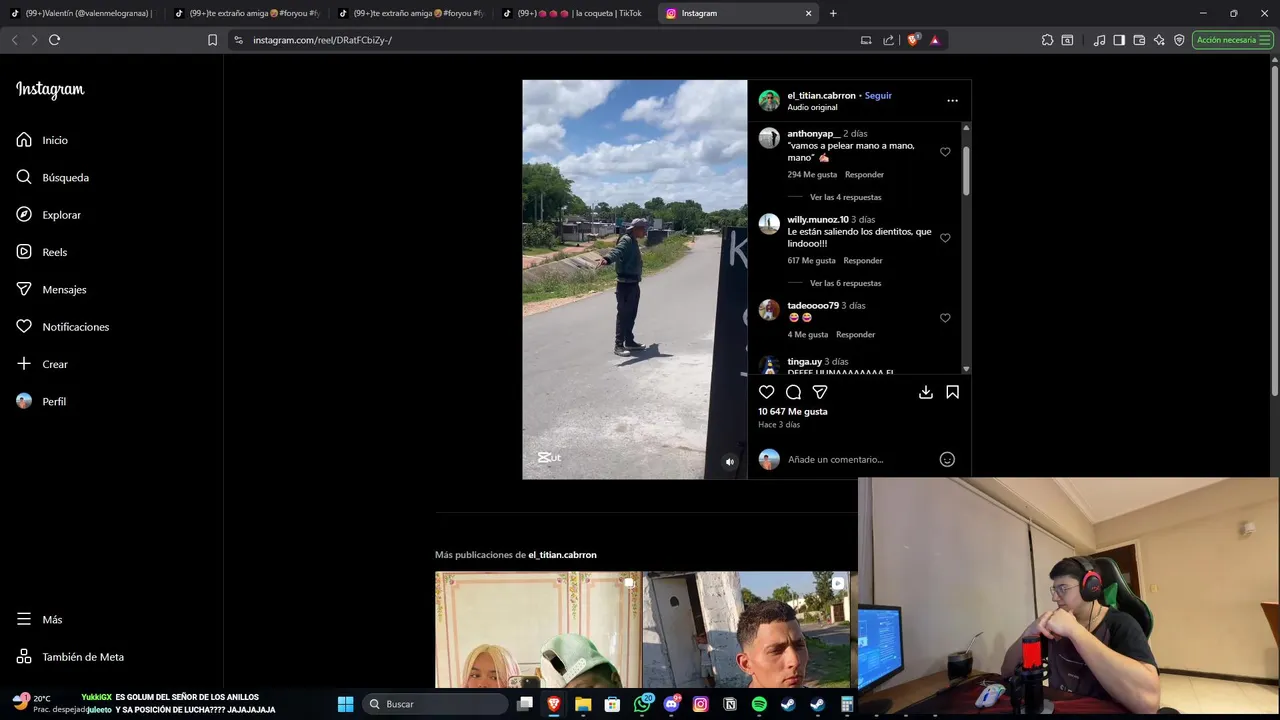Screen dimensions: 1280x720
Task: Like anthonyap__'s comment
Action: 945,152
